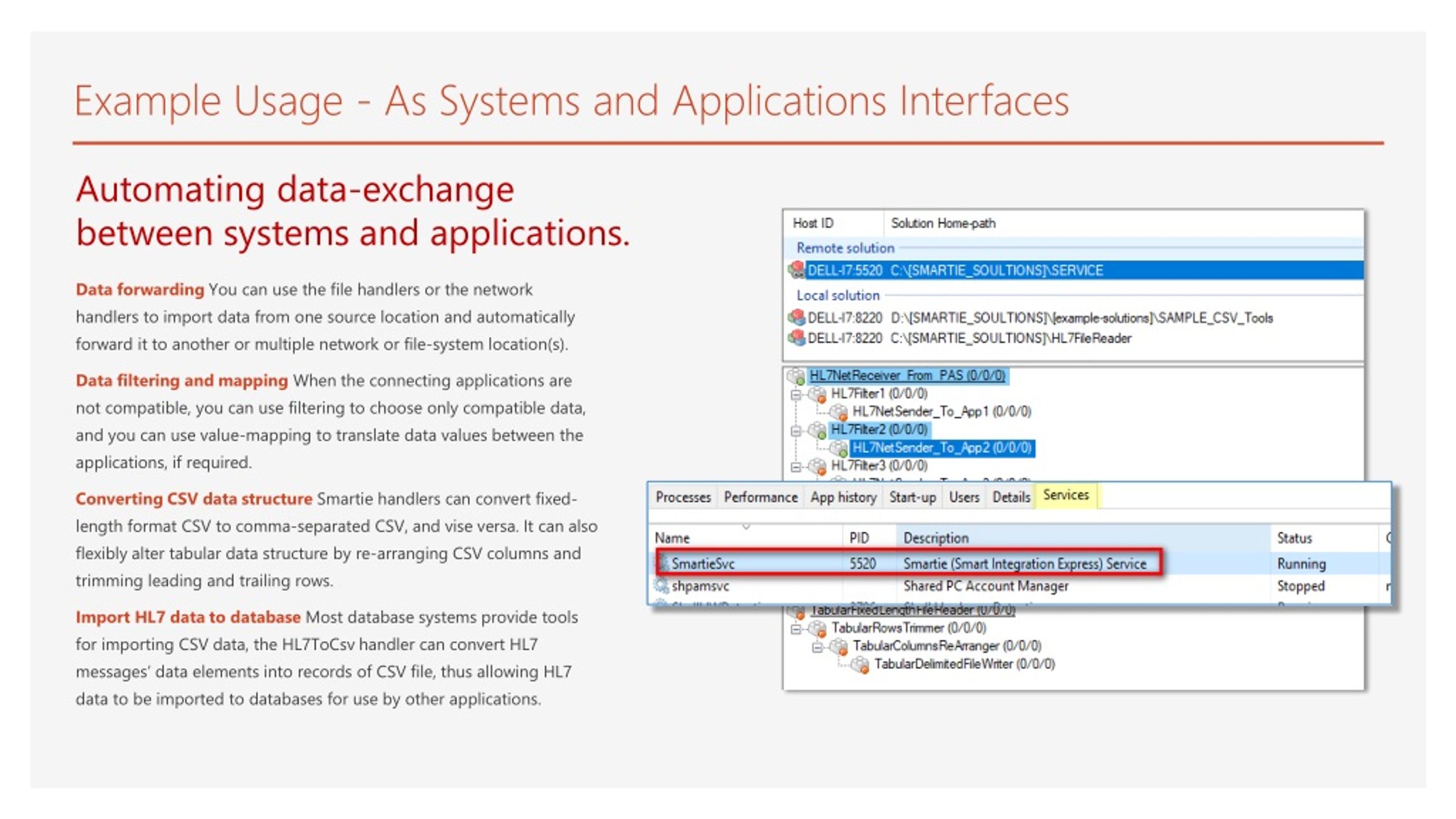Select the shpamsvc service name
Image resolution: width=1456 pixels, height=819 pixels.
pos(700,586)
